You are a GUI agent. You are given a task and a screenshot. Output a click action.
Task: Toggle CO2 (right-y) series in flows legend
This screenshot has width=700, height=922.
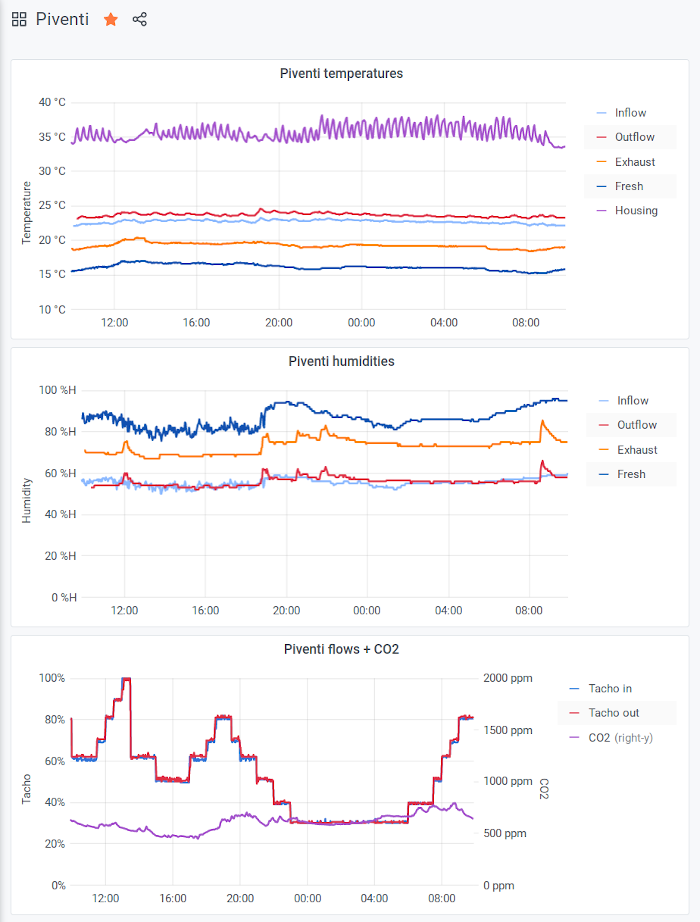(x=621, y=737)
